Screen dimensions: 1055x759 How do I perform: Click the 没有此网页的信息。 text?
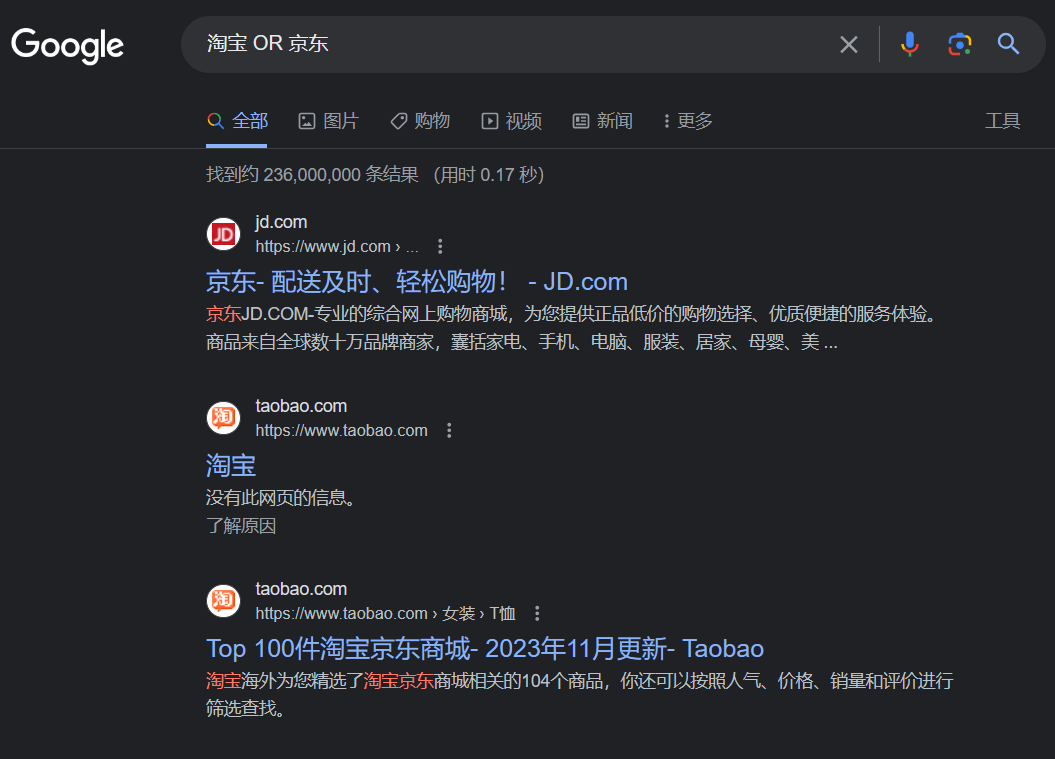coord(281,497)
